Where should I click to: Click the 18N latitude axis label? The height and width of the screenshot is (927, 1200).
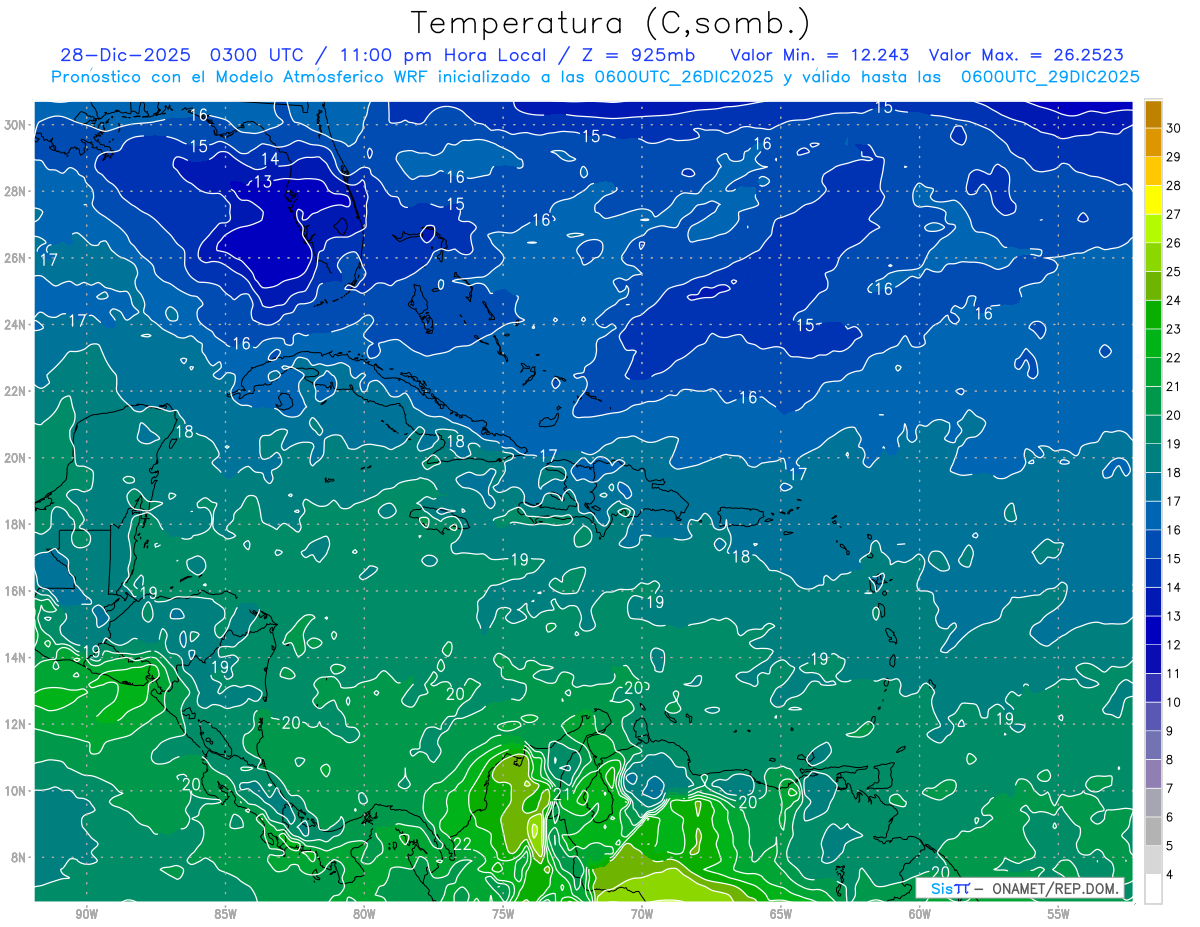pos(17,524)
